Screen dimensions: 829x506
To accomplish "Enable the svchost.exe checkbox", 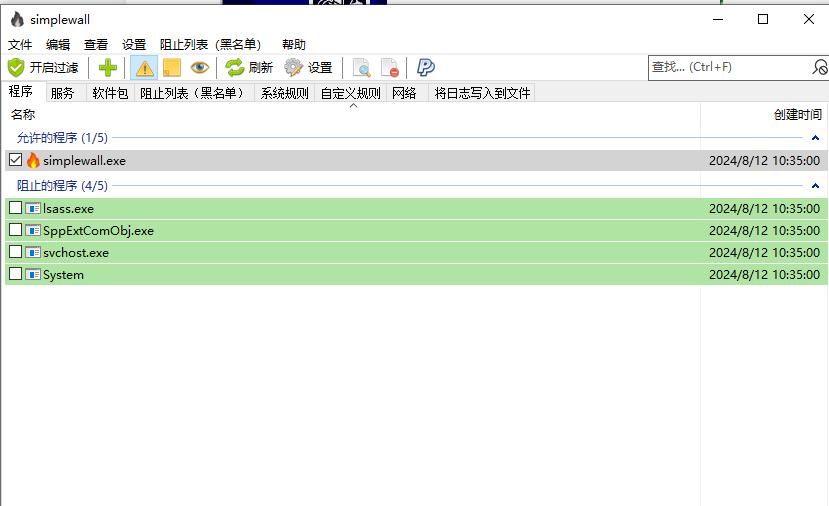I will 15,252.
